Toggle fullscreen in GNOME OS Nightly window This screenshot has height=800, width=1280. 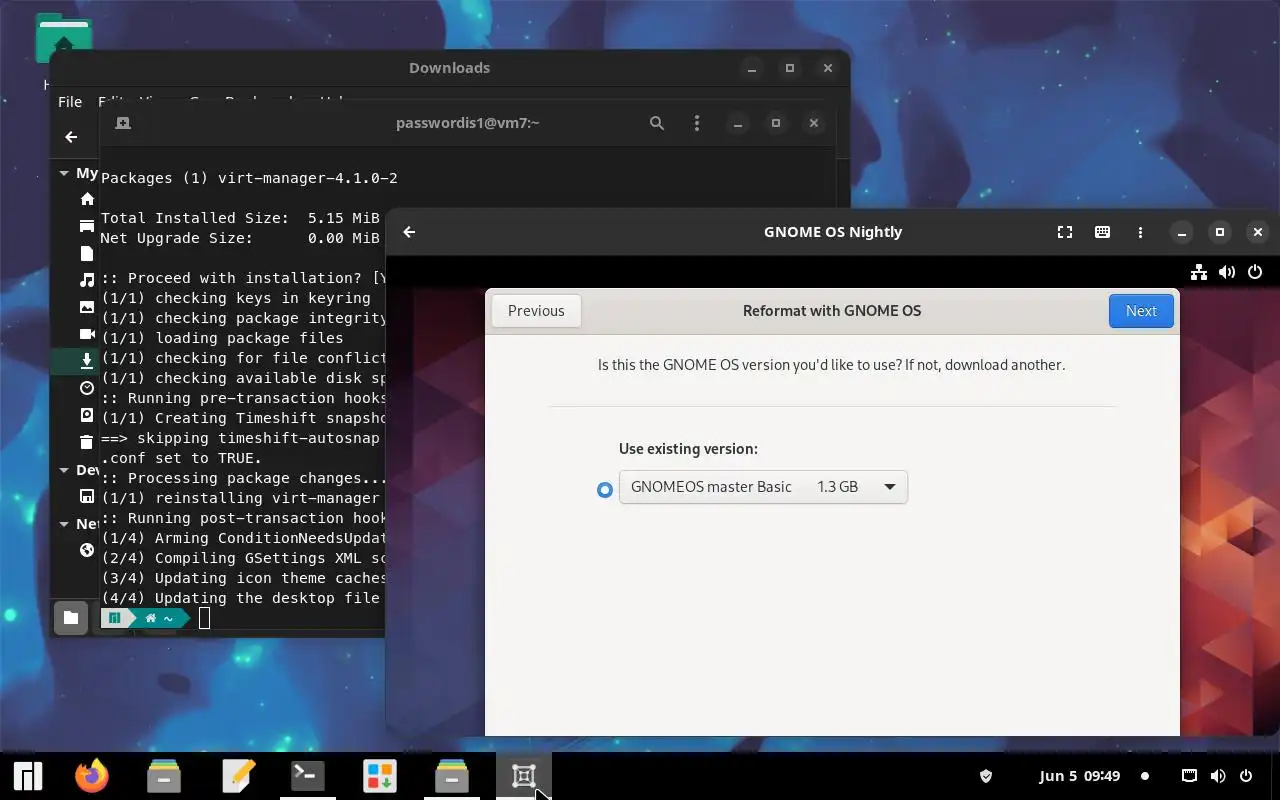(x=1065, y=232)
